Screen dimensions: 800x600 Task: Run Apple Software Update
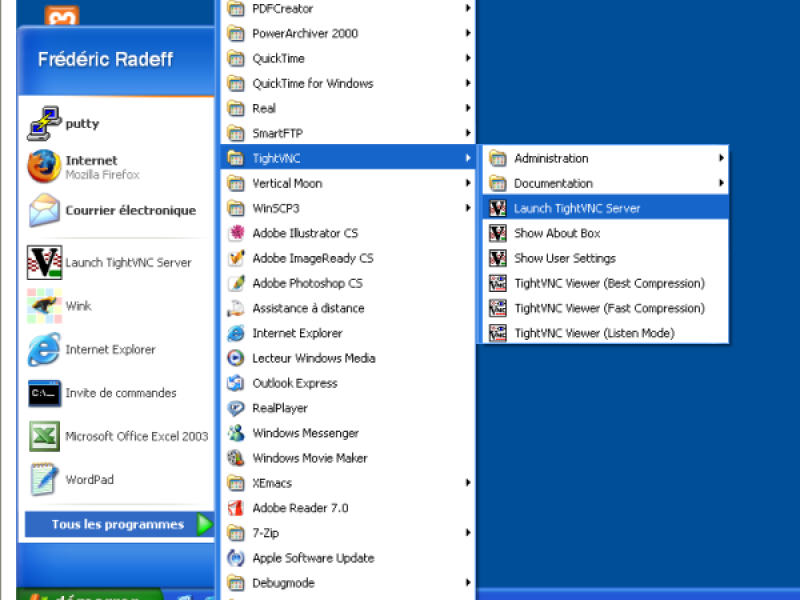pos(349,558)
